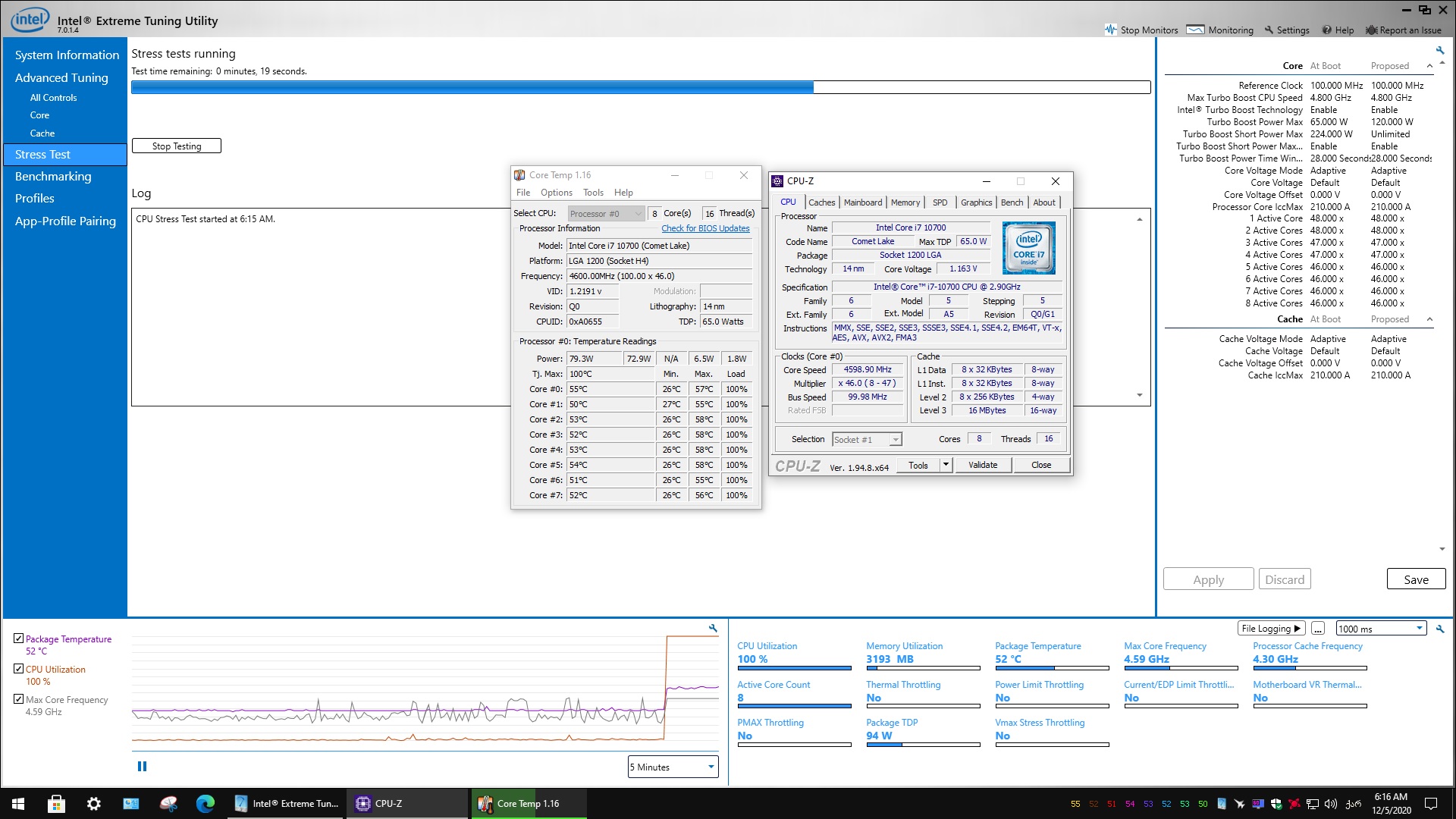Open Microsoft Edge from the taskbar
Viewport: 1456px width, 819px height.
(206, 804)
